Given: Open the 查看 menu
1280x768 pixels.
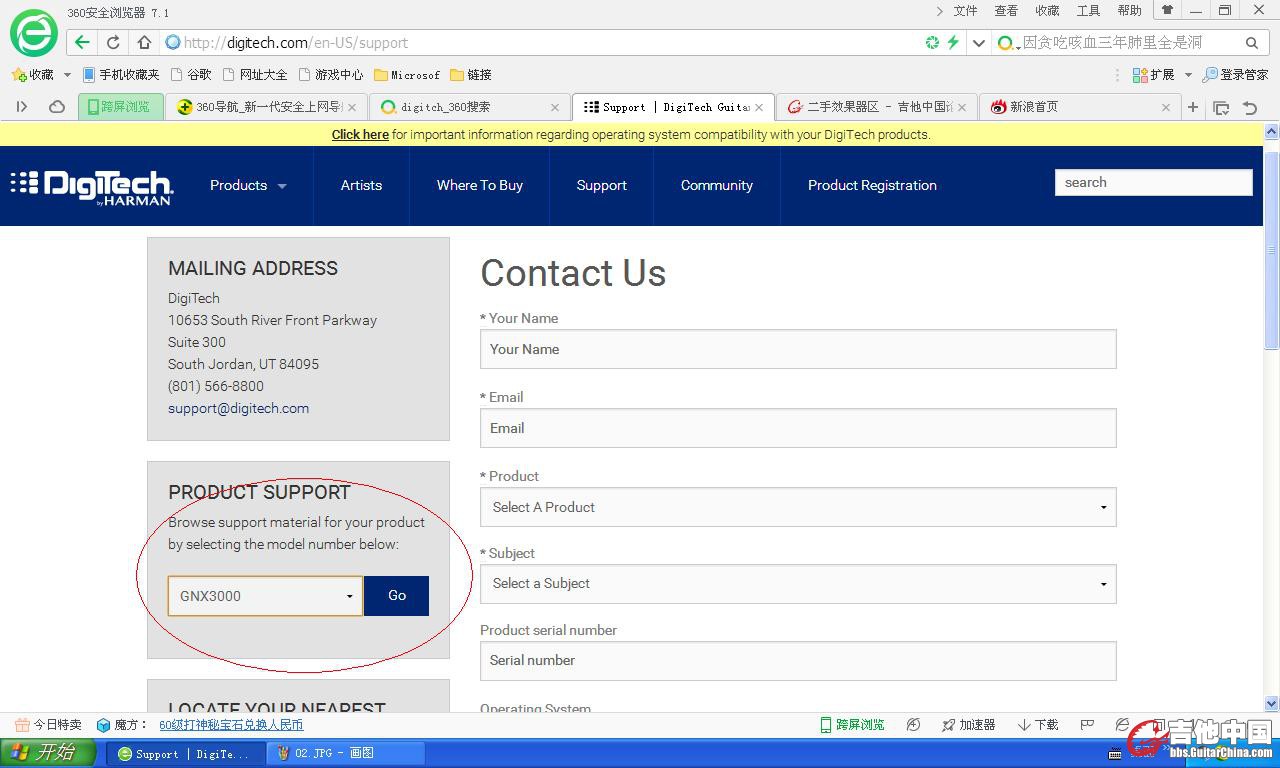Looking at the screenshot, I should click(1006, 10).
